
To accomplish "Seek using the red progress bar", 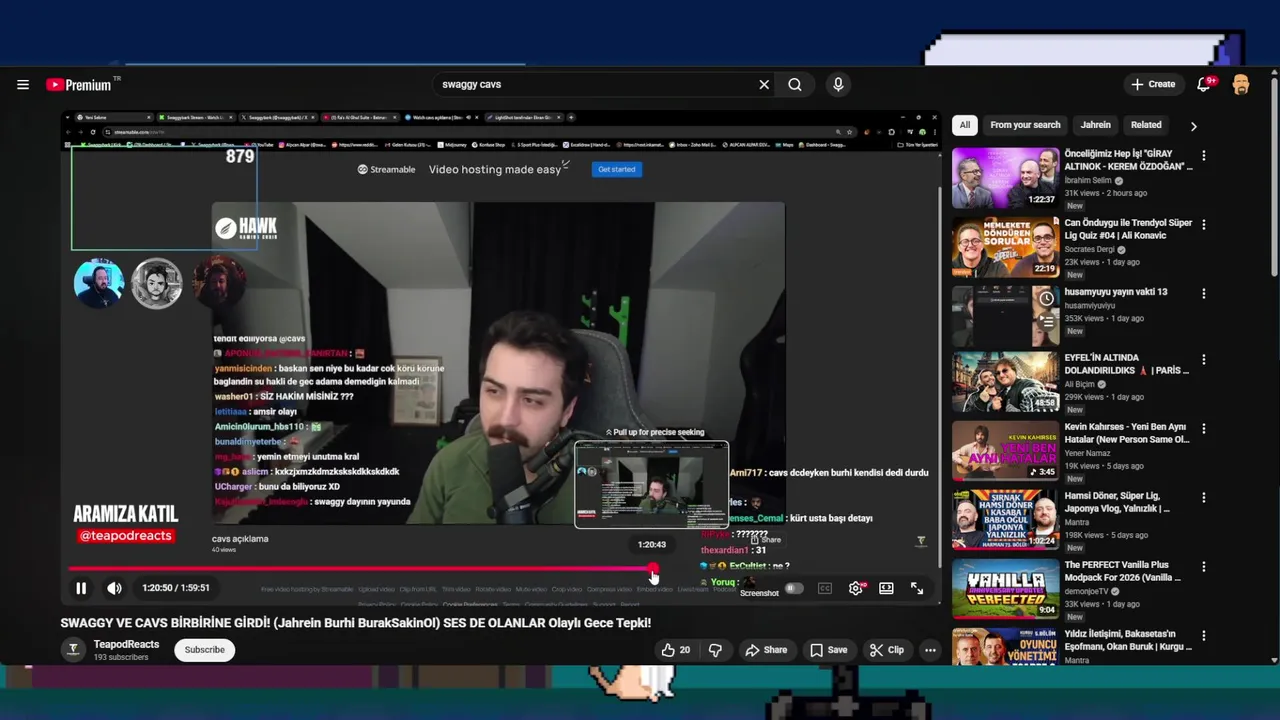I will click(360, 569).
